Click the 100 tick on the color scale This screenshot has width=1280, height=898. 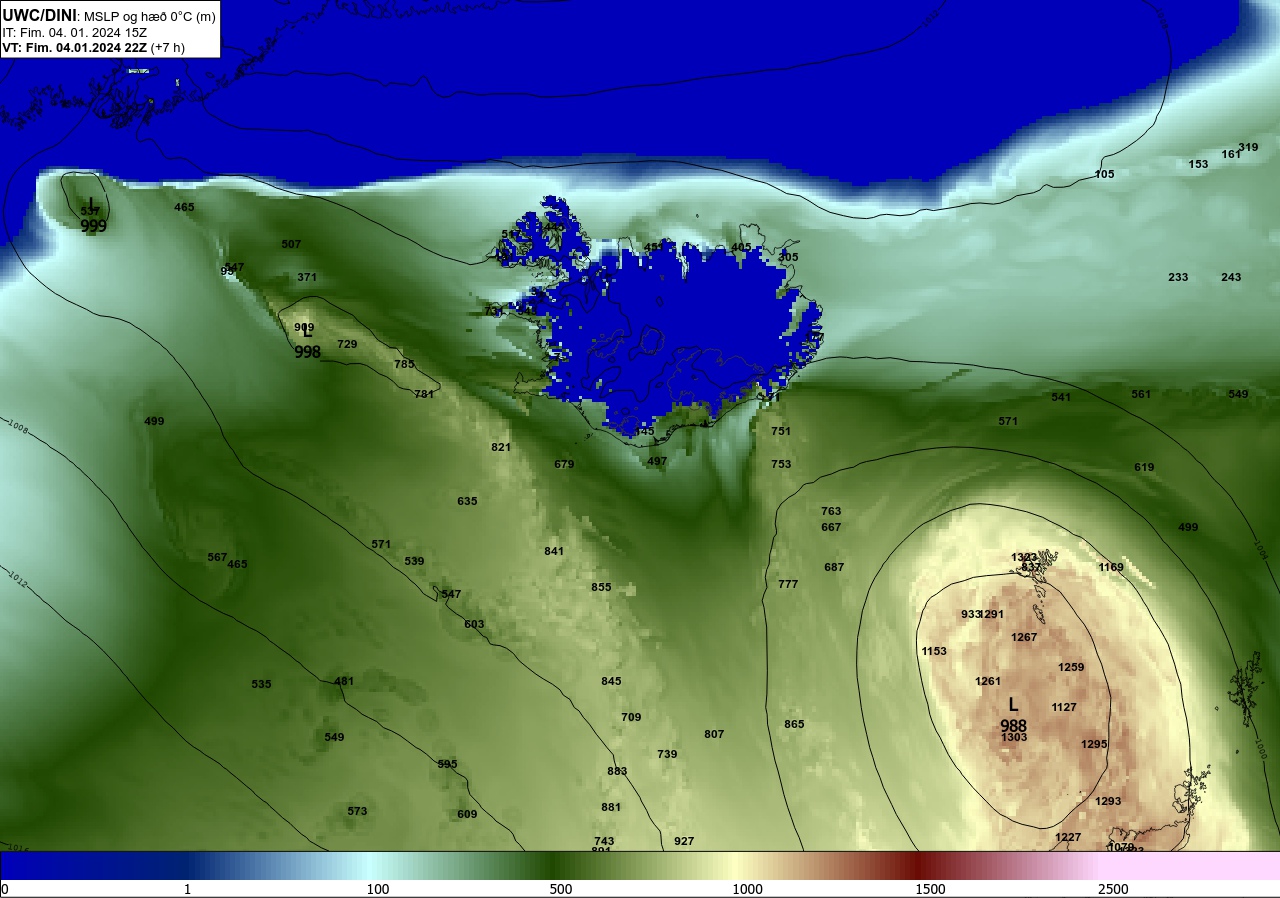[377, 889]
